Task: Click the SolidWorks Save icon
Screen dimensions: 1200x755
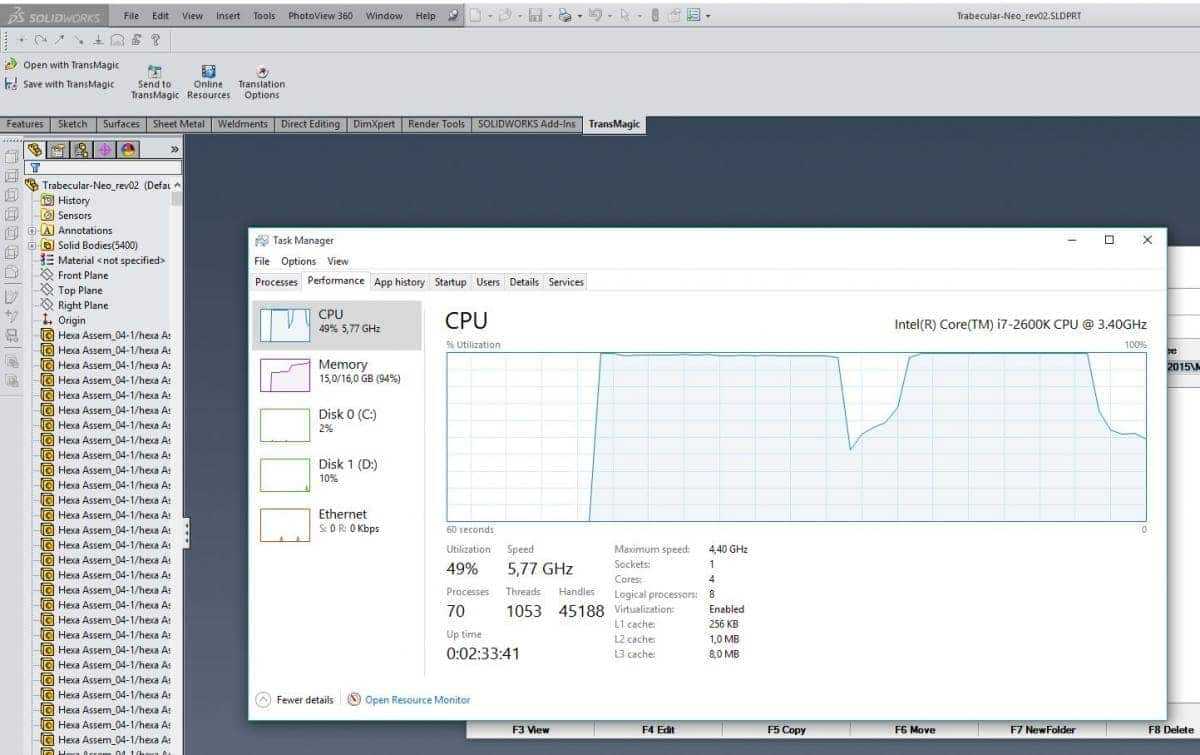Action: (535, 15)
